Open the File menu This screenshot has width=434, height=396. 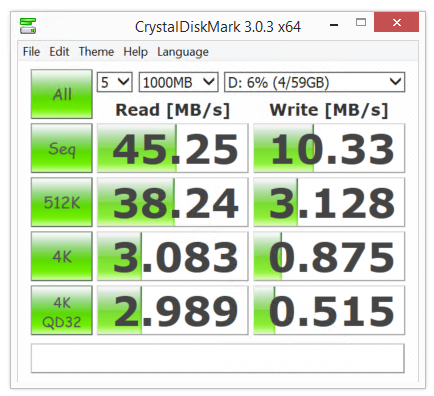coord(31,52)
